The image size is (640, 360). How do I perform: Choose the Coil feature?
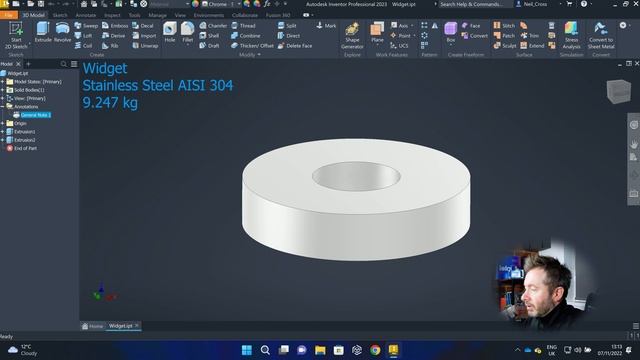(x=83, y=46)
